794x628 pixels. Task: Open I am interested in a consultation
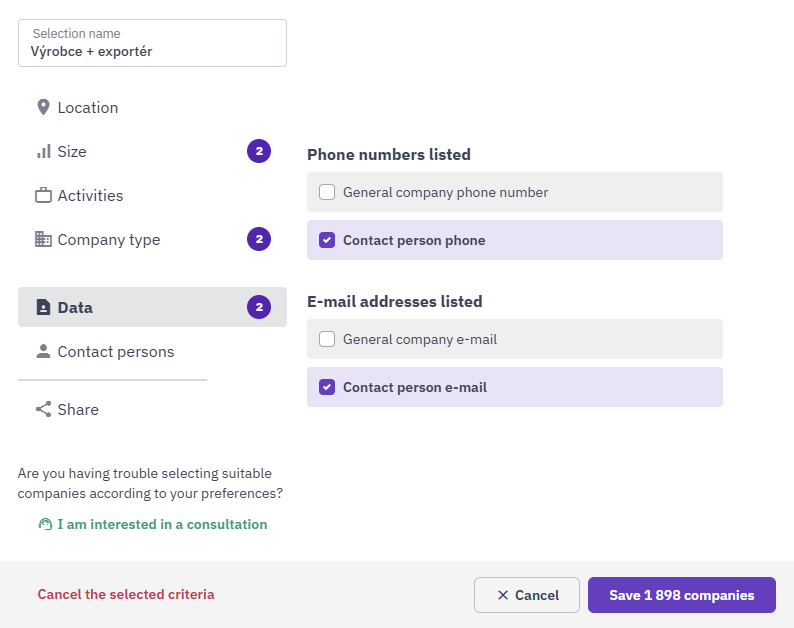point(162,524)
